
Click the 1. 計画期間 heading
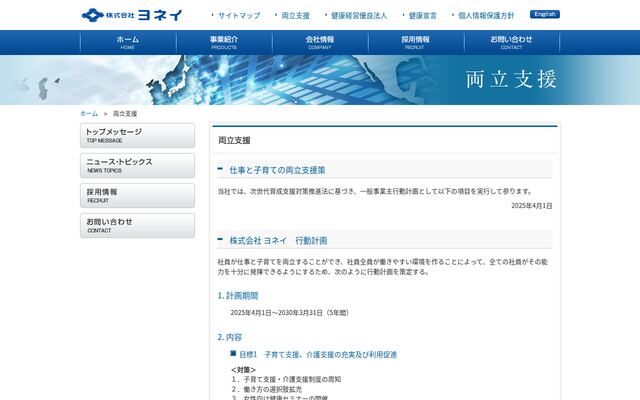point(238,296)
